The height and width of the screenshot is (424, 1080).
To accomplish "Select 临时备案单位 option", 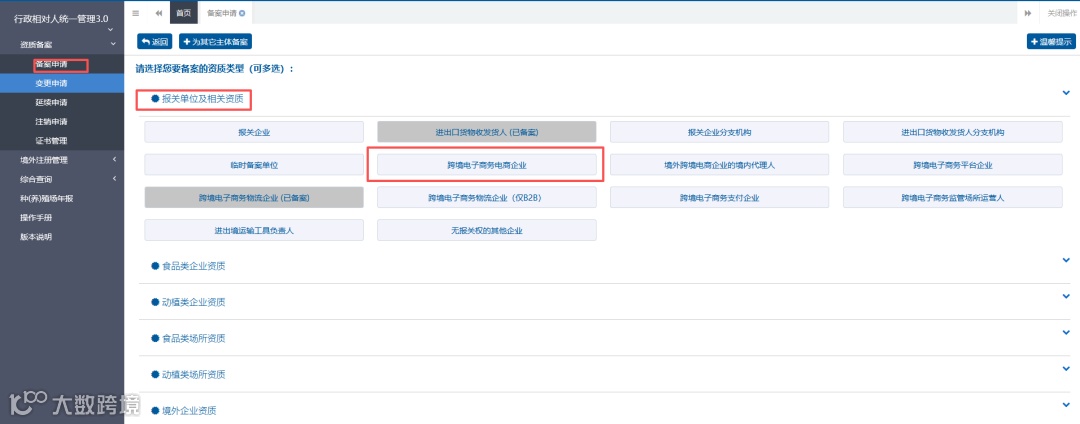I will coord(253,165).
